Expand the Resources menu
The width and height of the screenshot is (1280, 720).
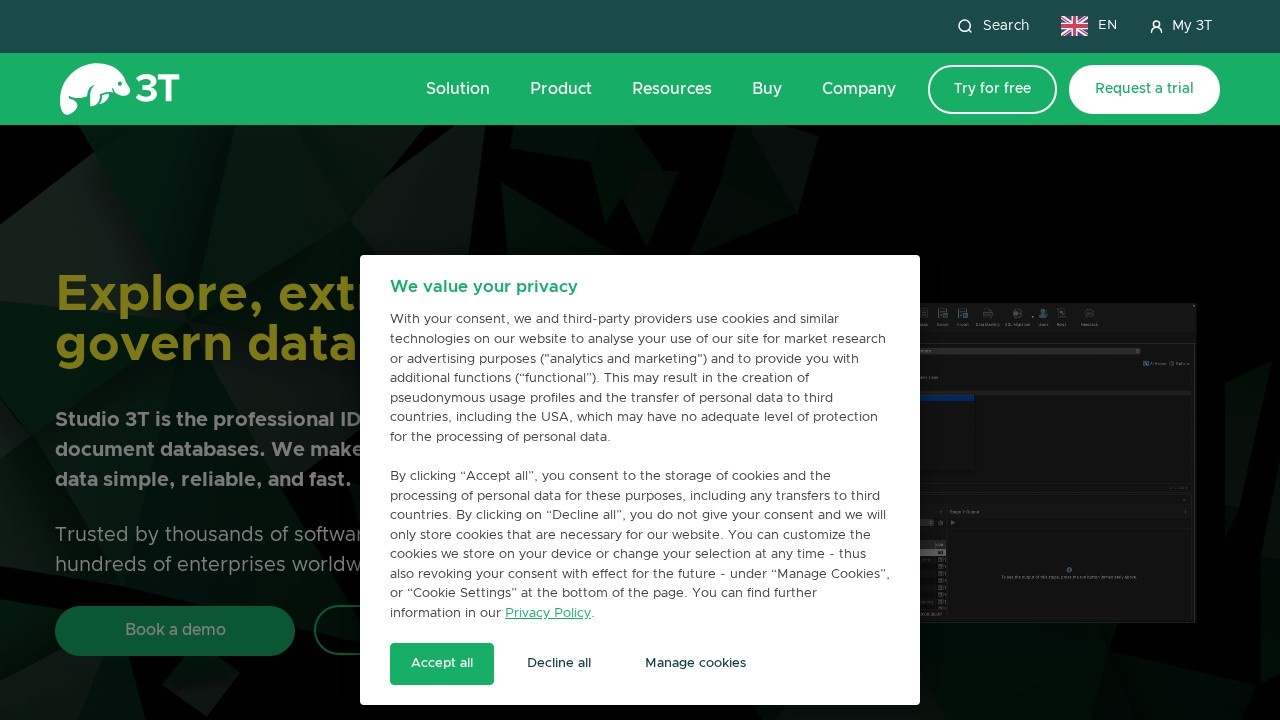(671, 89)
